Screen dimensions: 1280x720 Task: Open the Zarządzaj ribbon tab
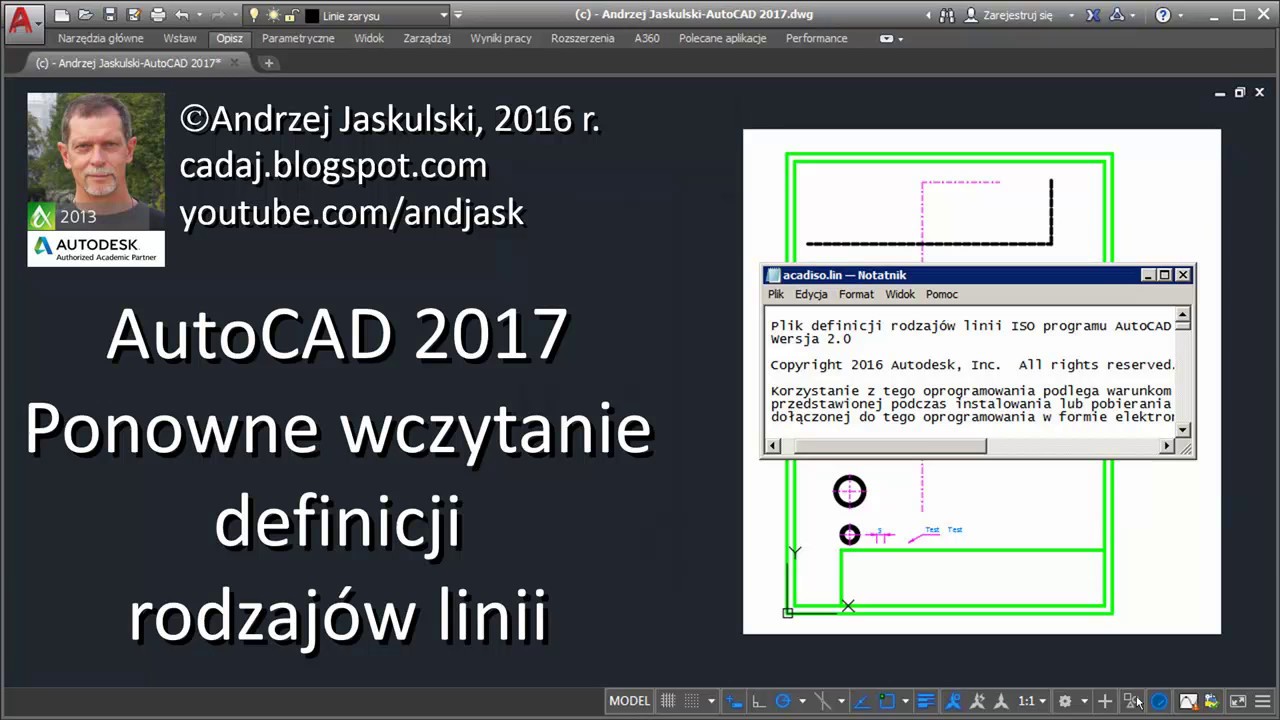(x=427, y=38)
